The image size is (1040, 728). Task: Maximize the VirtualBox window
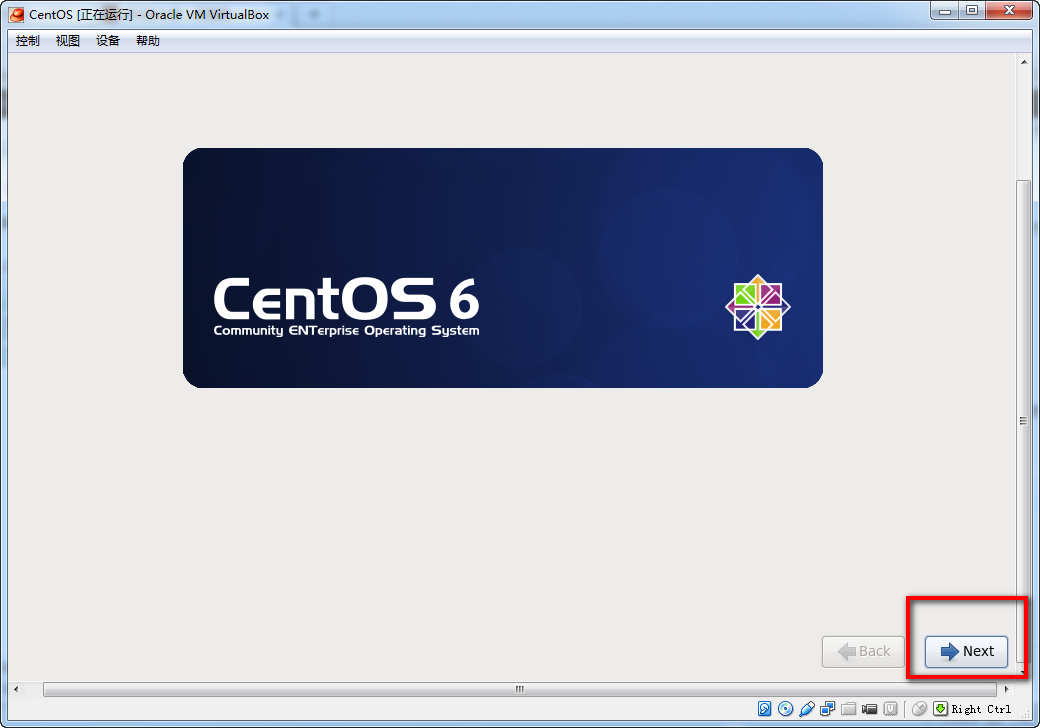point(972,11)
